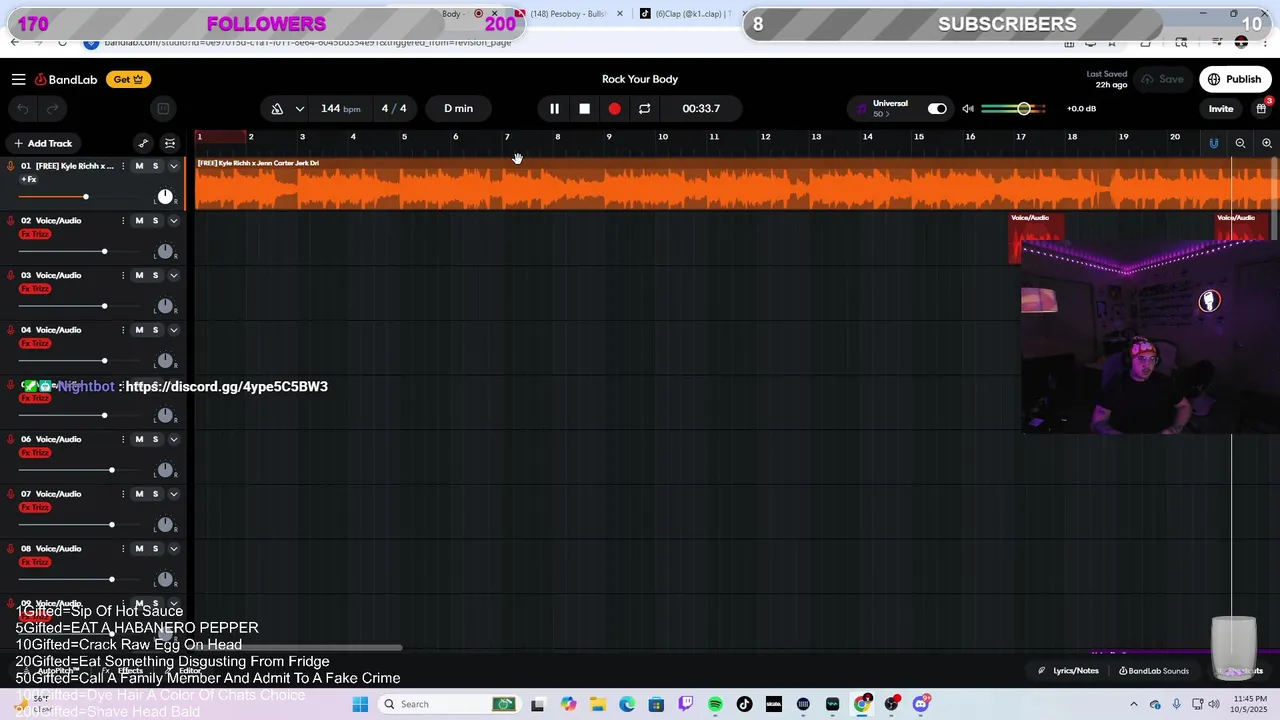
Task: Zoom in the timeline
Action: coord(1267,143)
